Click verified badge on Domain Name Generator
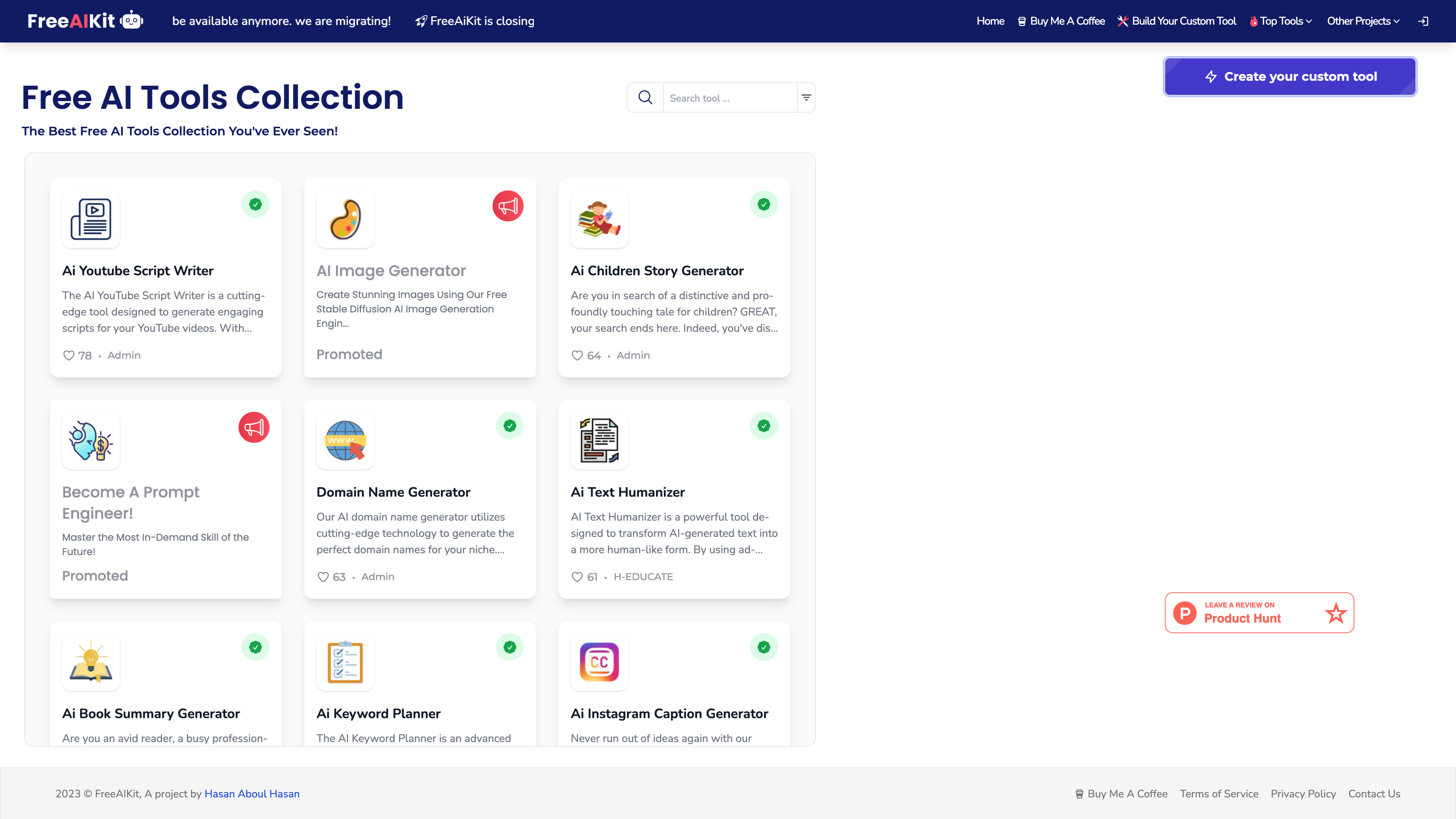 point(510,425)
